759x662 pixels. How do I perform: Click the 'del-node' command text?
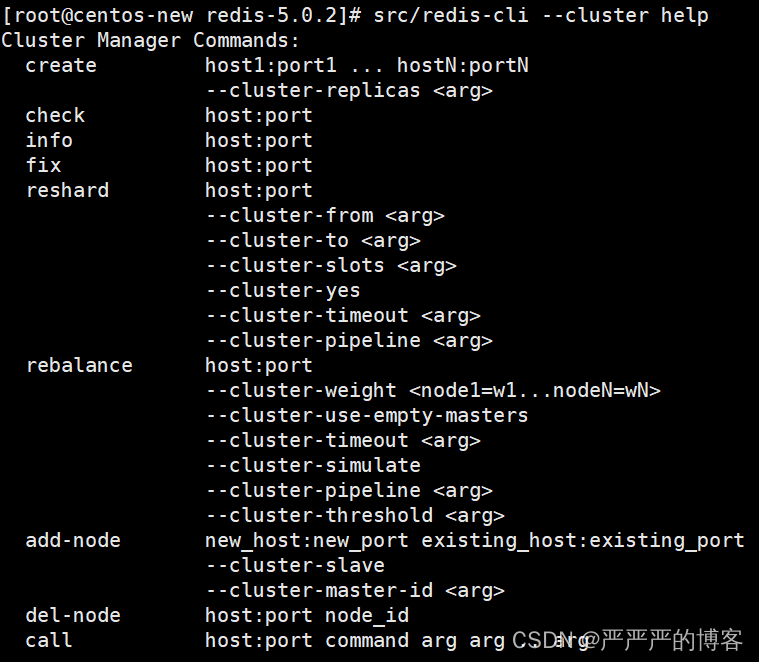(x=73, y=615)
